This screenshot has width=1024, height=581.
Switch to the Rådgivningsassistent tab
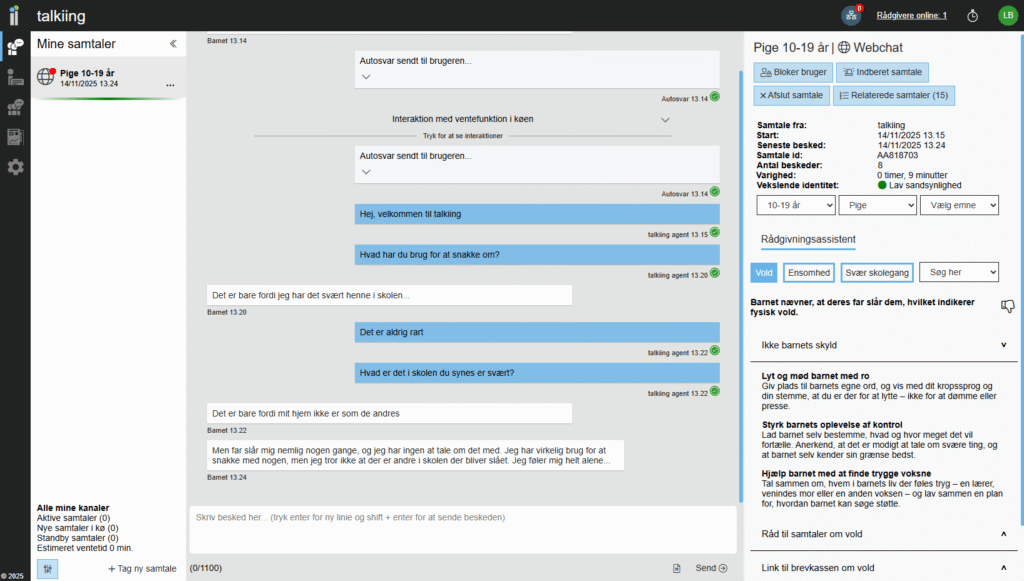pyautogui.click(x=807, y=238)
